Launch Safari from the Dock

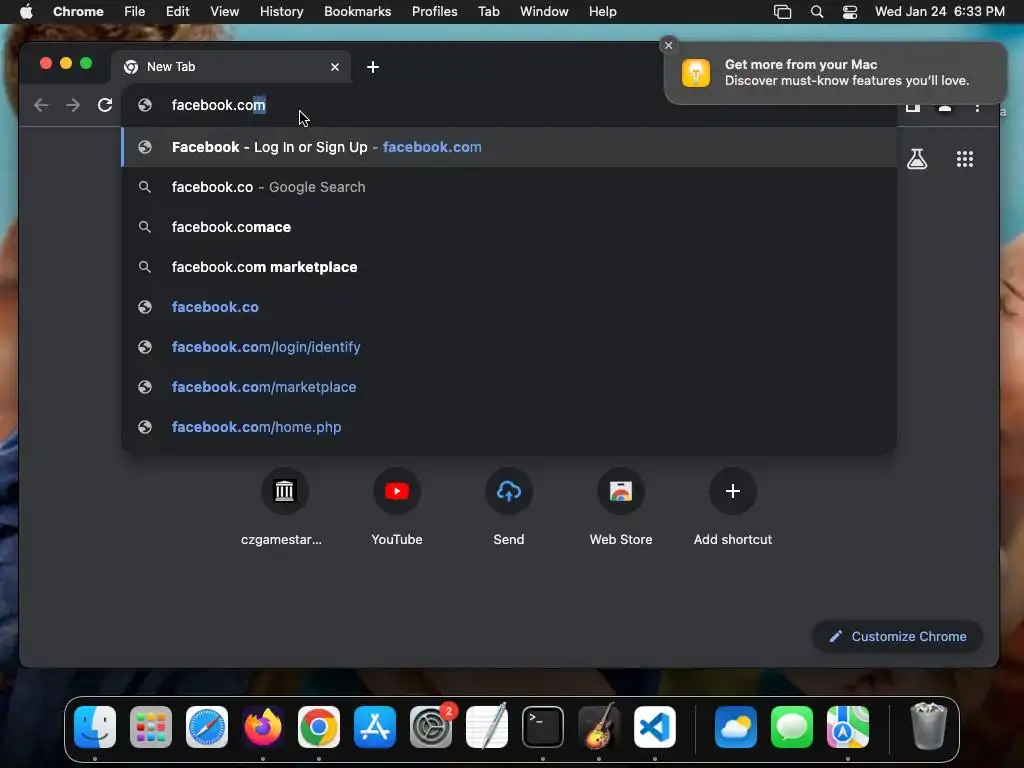click(x=207, y=727)
